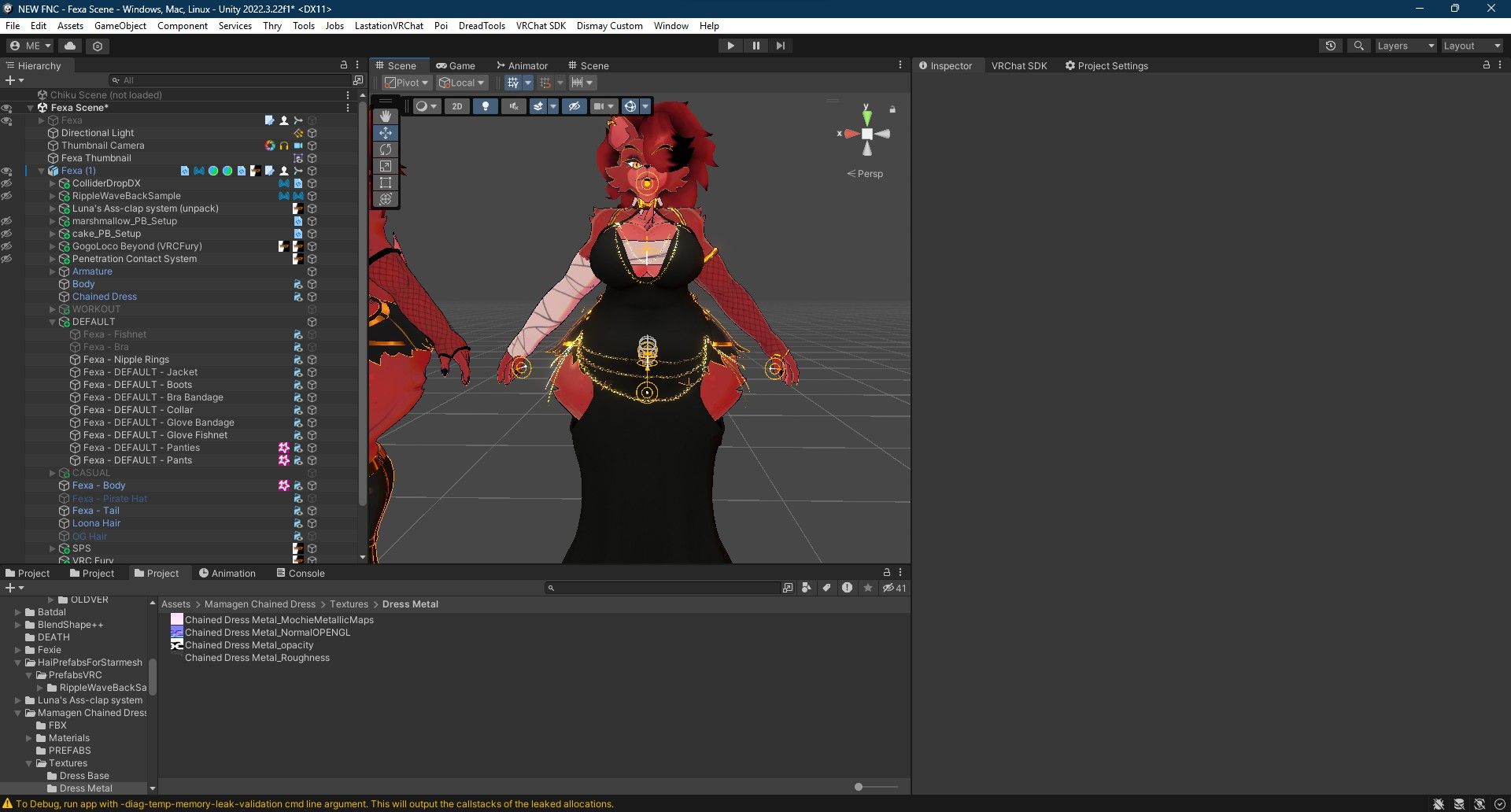
Task: Click the Magamen Chained Dress breadcrumb
Action: tap(260, 604)
